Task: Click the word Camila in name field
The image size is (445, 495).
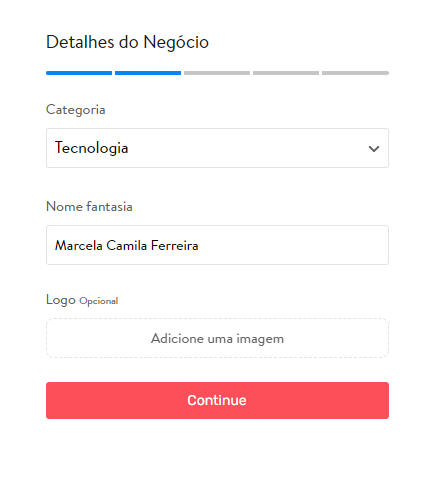Action: pyautogui.click(x=127, y=246)
